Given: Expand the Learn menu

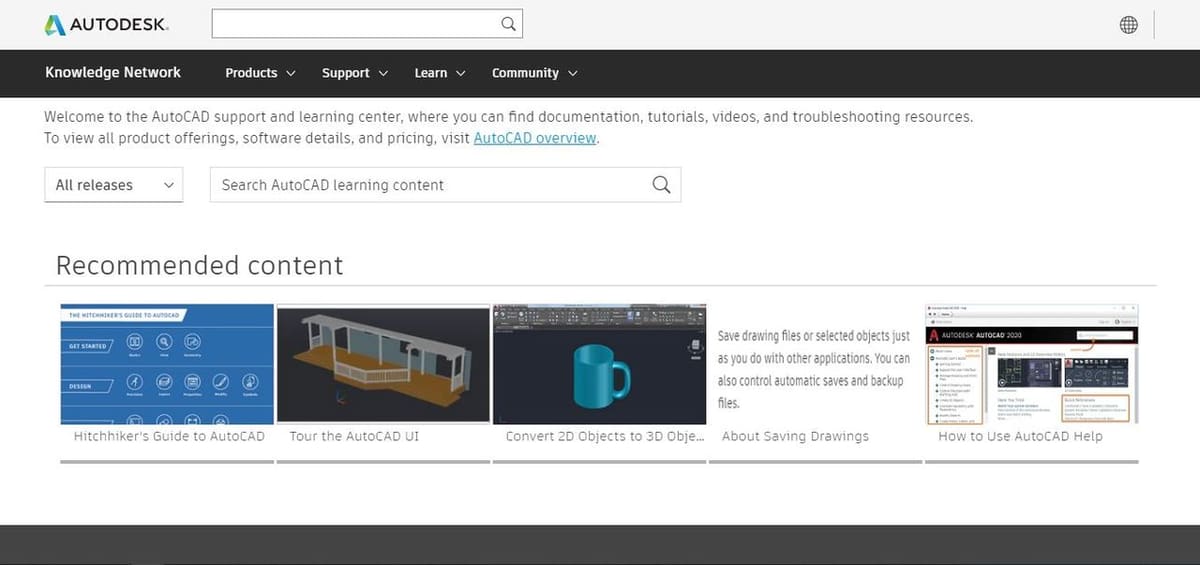Looking at the screenshot, I should tap(440, 73).
